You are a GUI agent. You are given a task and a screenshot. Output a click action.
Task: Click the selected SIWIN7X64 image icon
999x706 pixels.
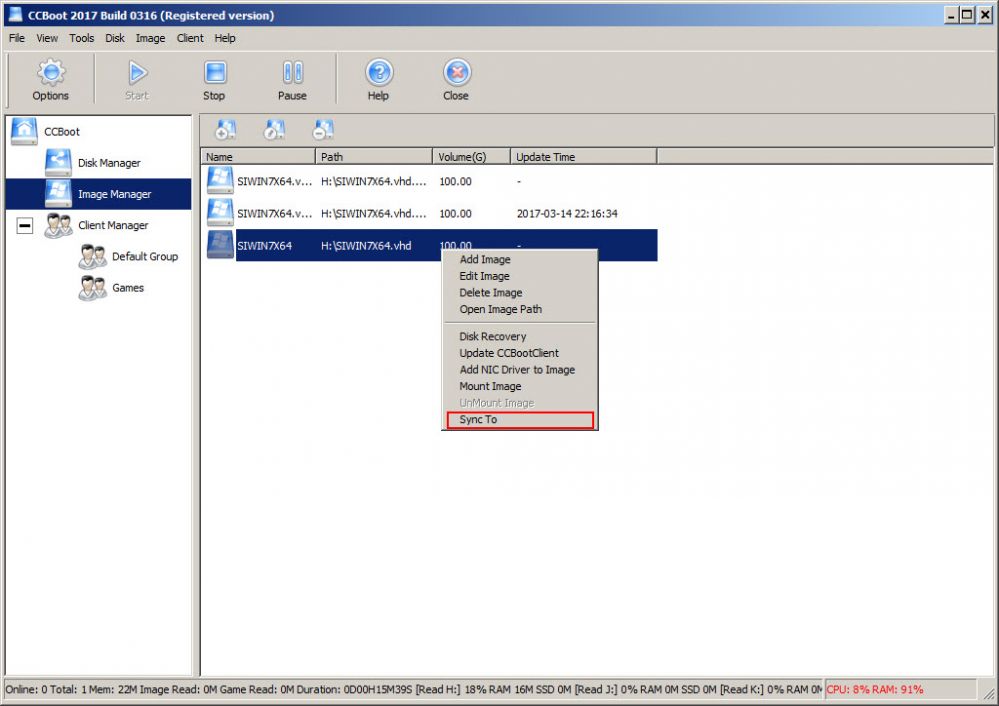pos(220,245)
